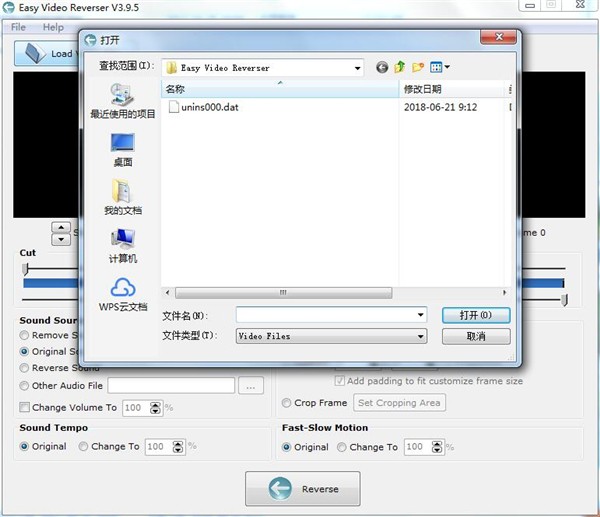Select Change To under Fast-Slow Motion
Image resolution: width=600 pixels, height=517 pixels.
click(341, 447)
